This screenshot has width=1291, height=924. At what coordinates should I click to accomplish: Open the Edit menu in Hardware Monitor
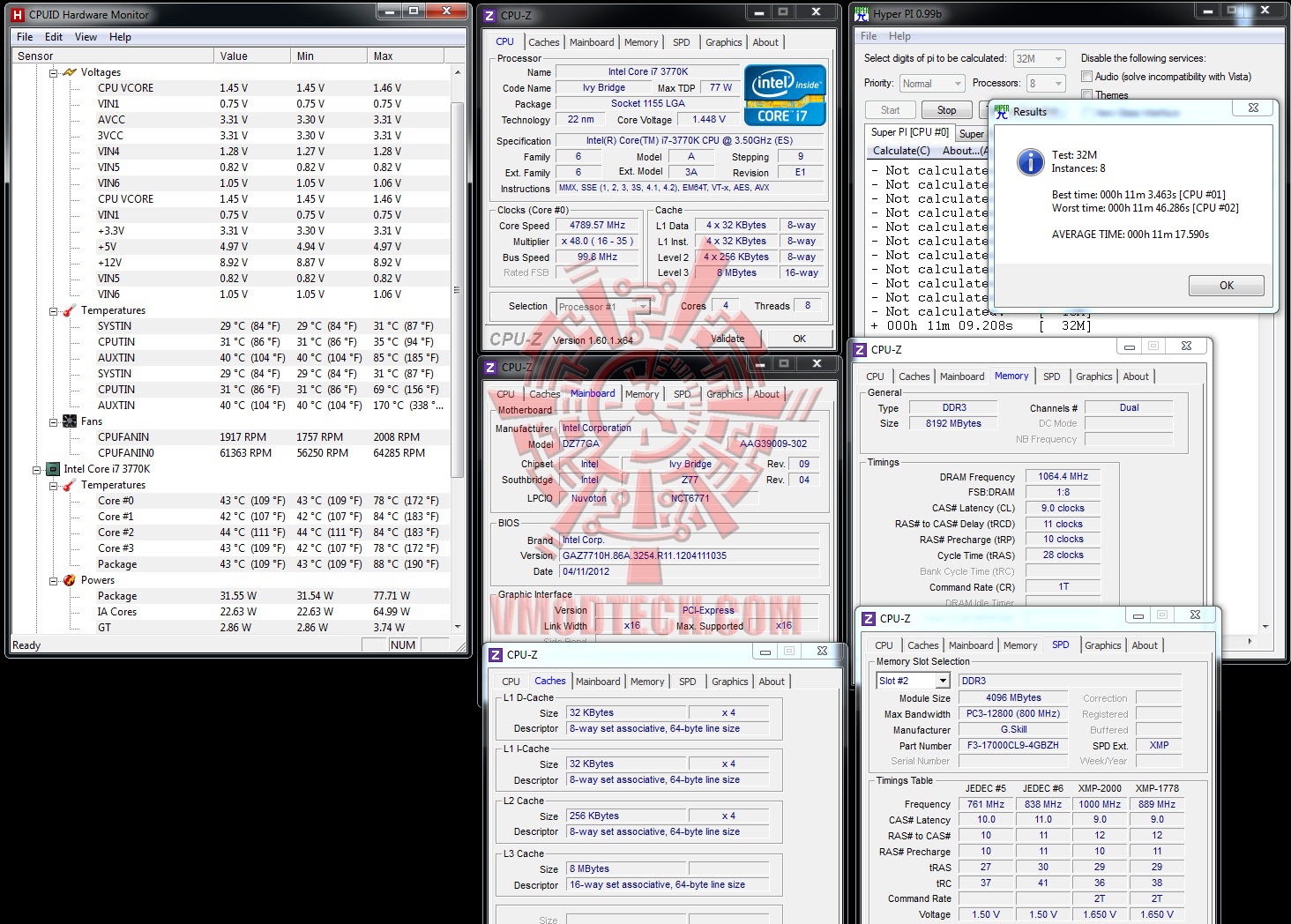tap(54, 37)
